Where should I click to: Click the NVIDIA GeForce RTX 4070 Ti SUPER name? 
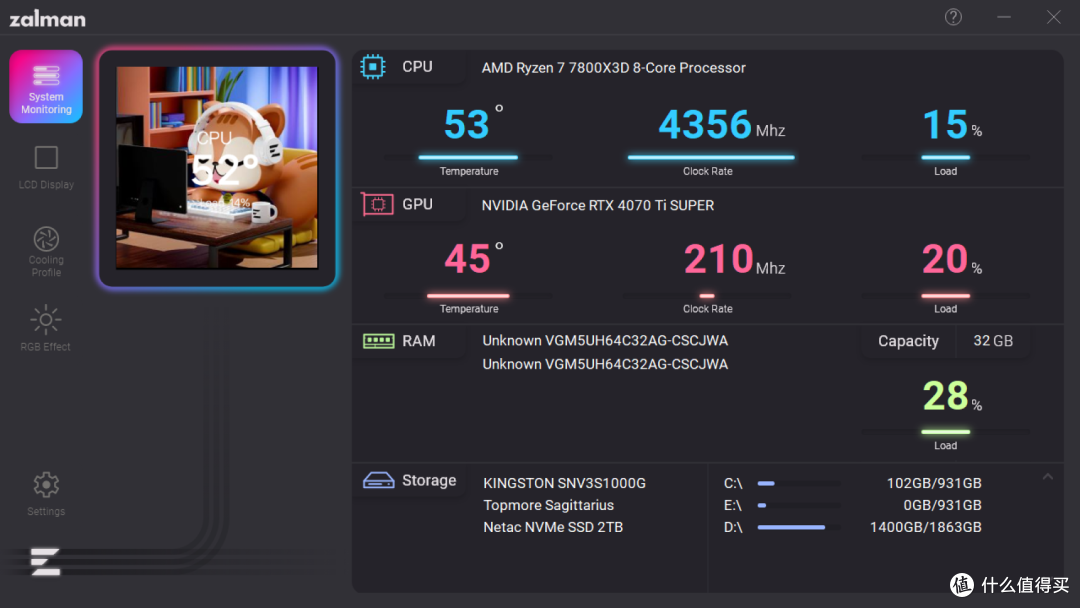coord(597,205)
